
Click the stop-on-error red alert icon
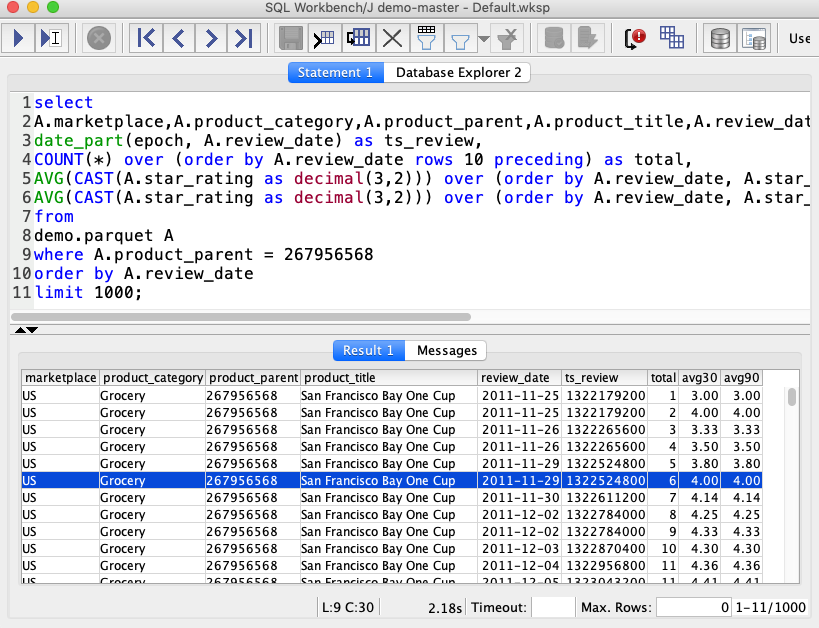(635, 39)
